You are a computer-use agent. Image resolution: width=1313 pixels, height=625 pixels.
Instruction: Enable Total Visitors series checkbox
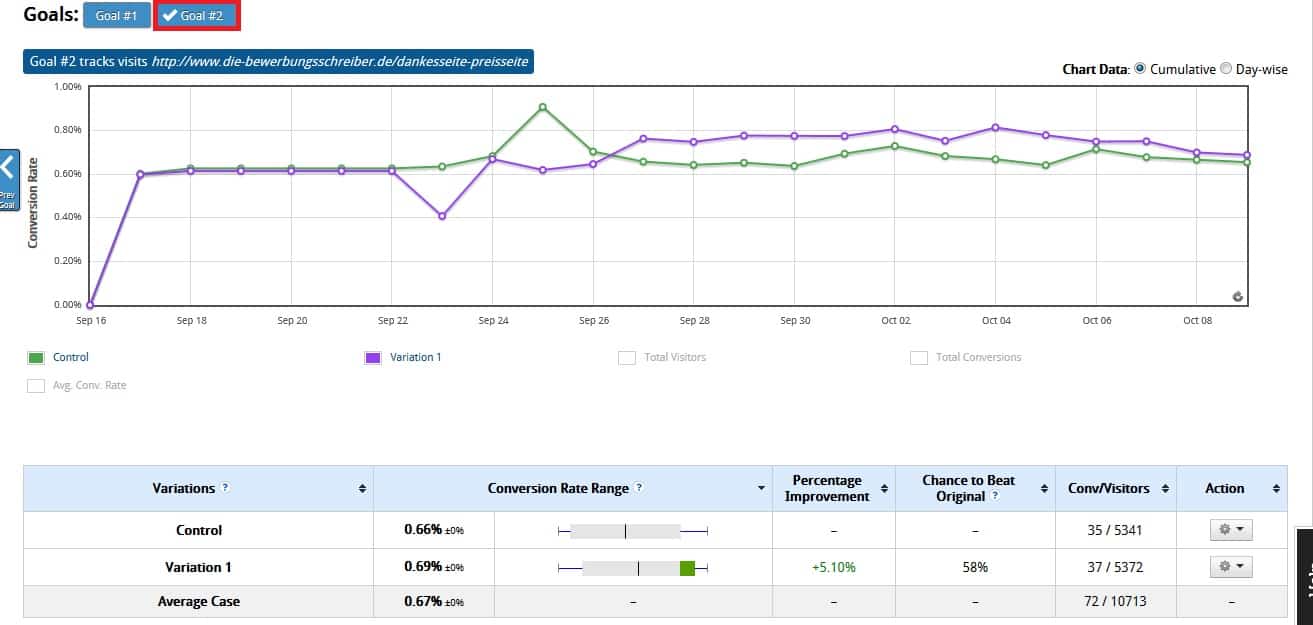[627, 357]
